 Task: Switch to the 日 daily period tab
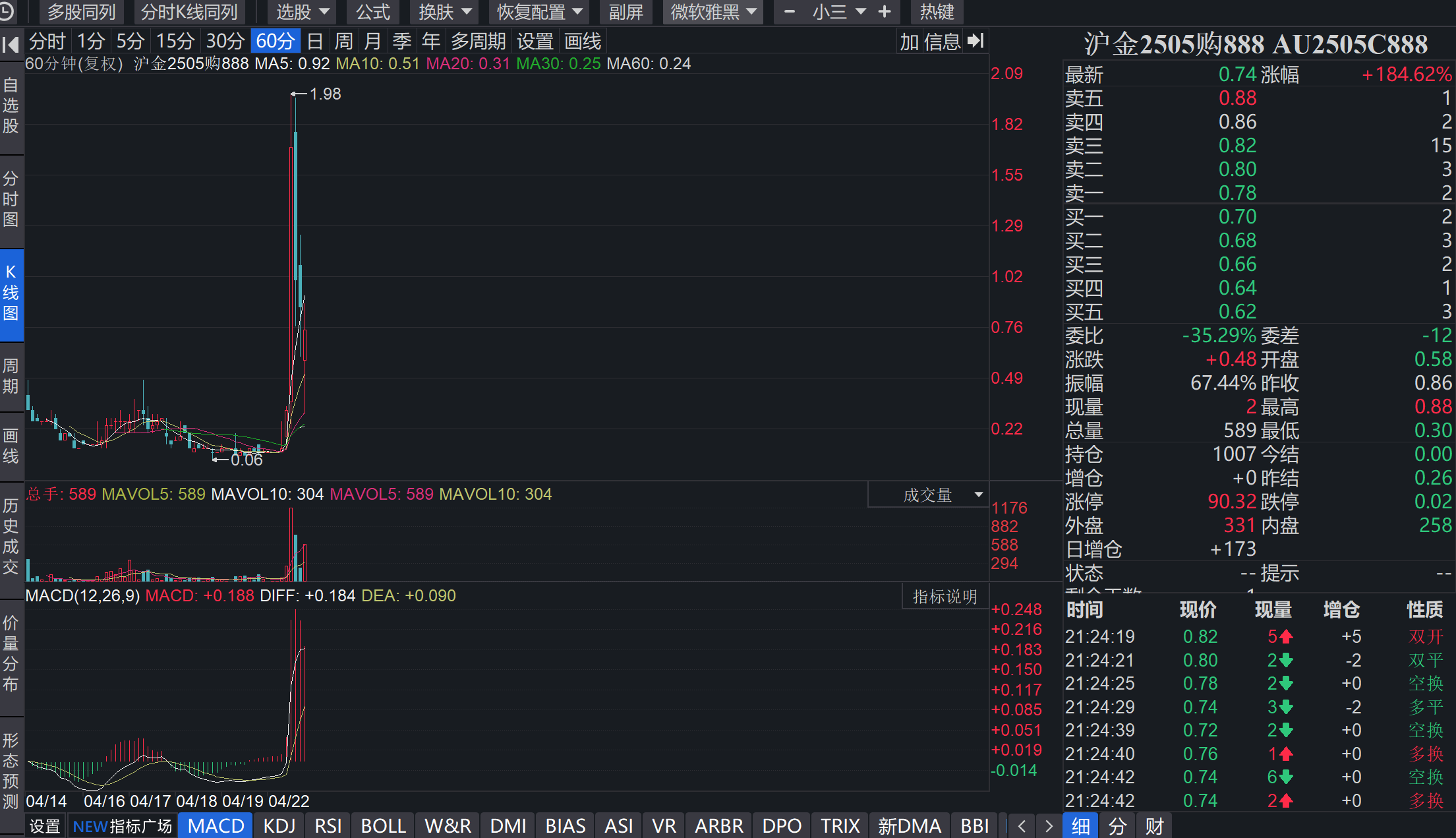[x=315, y=42]
